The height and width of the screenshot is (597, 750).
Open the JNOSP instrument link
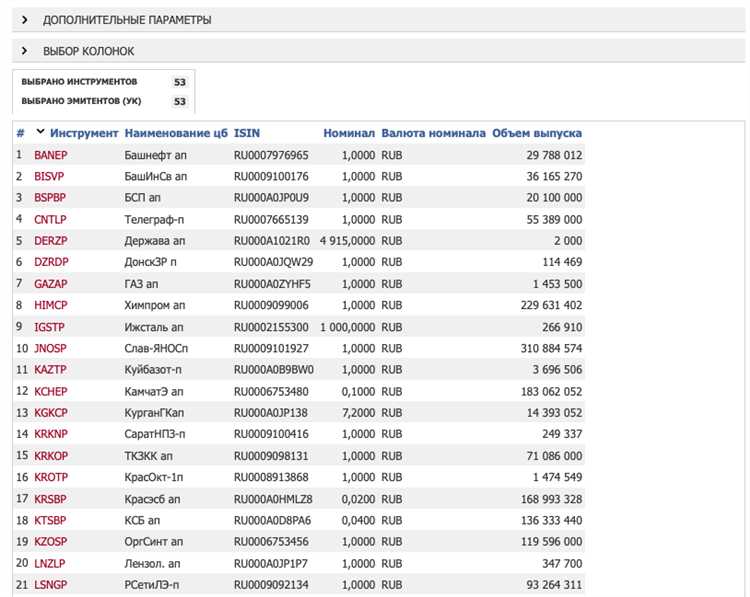(50, 348)
